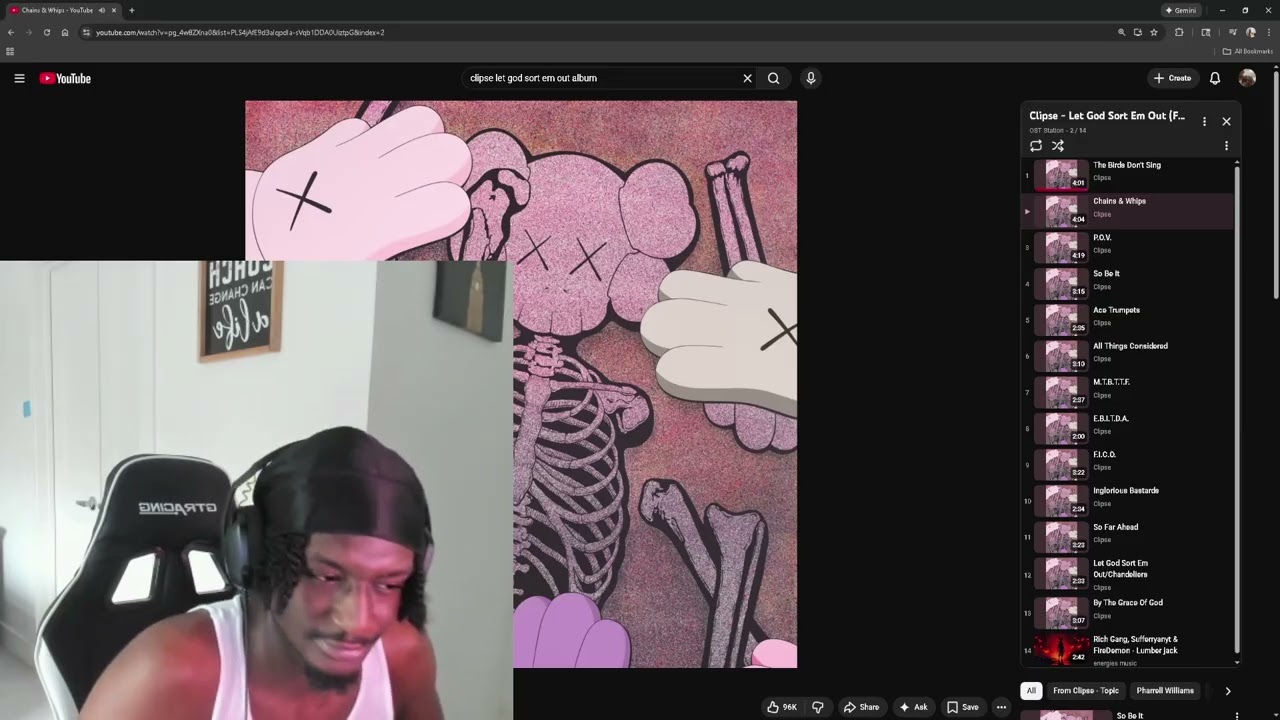Open options for suggested So Be It video

click(x=1237, y=716)
